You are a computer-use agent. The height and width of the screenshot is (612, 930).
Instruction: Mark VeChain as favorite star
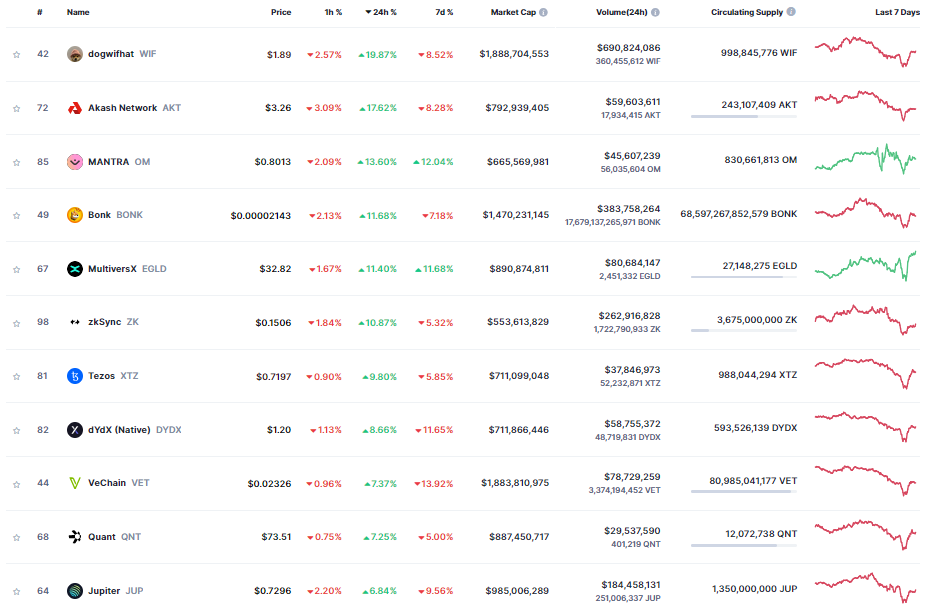[x=17, y=484]
